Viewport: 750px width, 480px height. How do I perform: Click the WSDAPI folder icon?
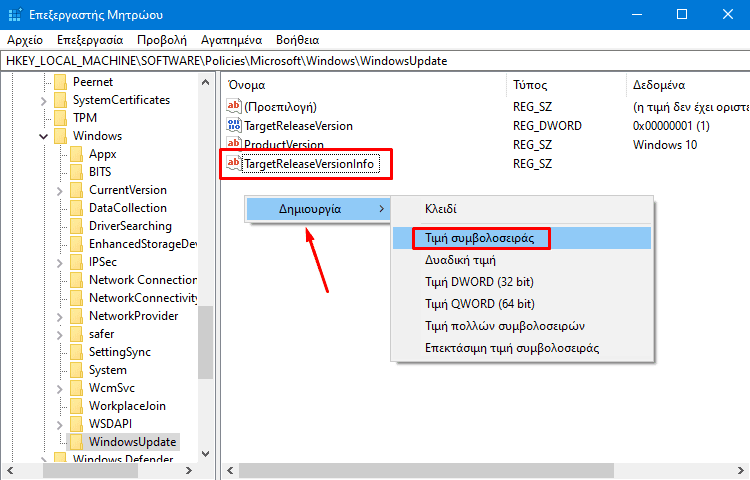click(77, 424)
